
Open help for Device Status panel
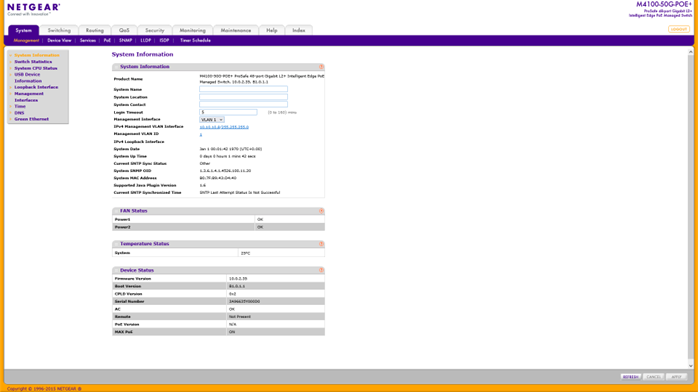point(321,270)
